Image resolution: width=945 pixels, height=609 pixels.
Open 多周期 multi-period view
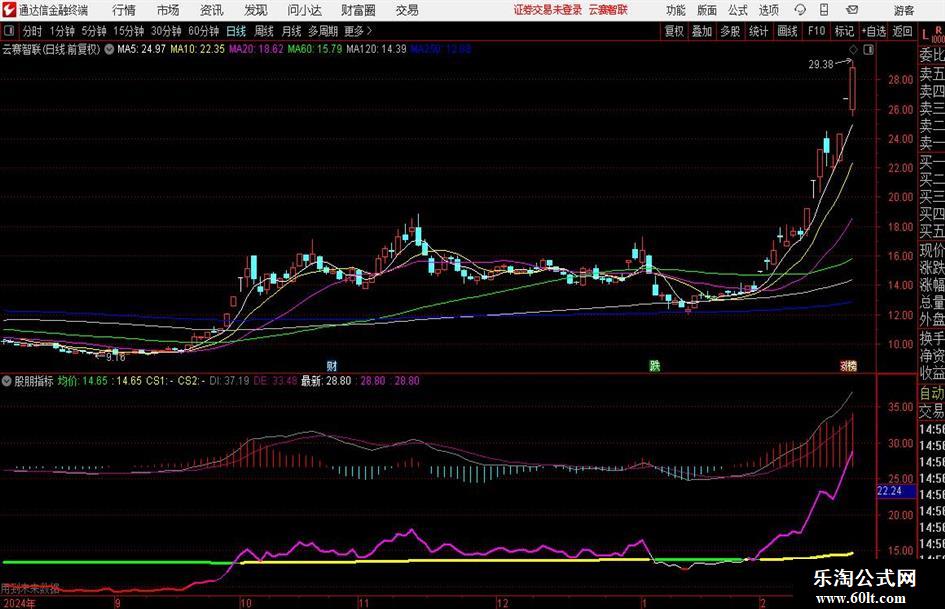click(x=323, y=31)
